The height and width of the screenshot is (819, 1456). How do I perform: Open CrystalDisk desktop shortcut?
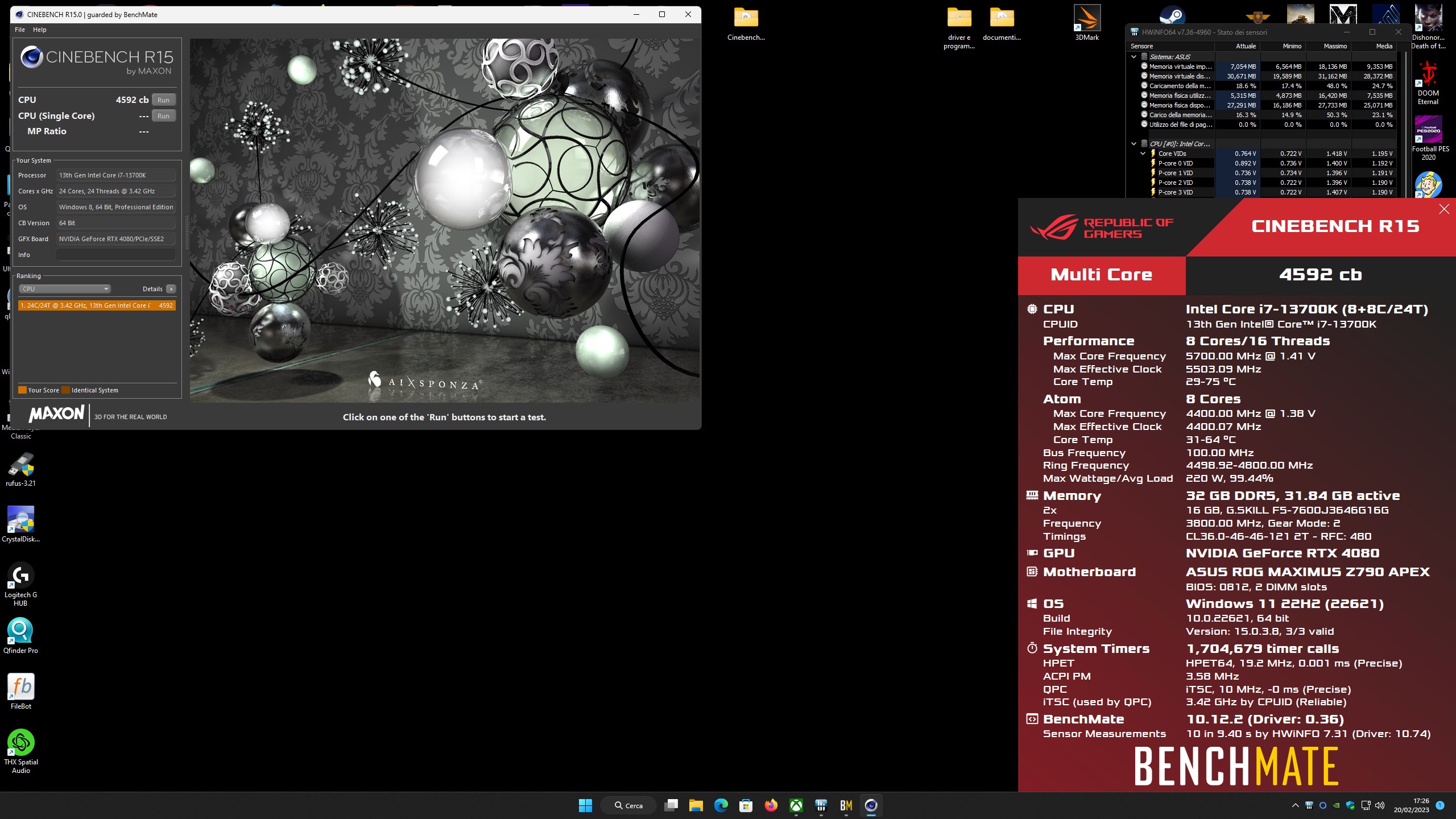coord(20,524)
